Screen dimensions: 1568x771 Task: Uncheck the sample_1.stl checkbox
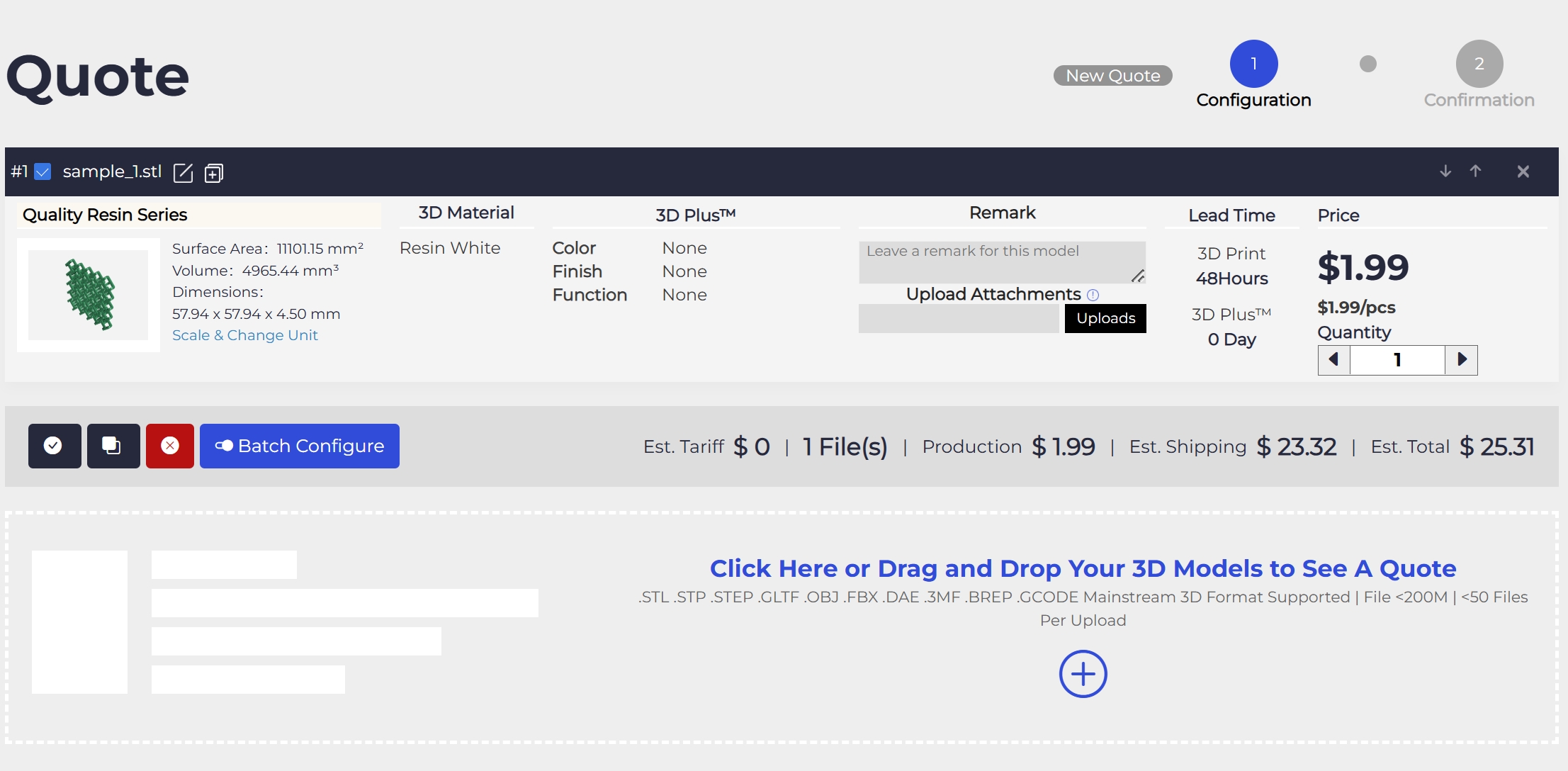pyautogui.click(x=43, y=172)
